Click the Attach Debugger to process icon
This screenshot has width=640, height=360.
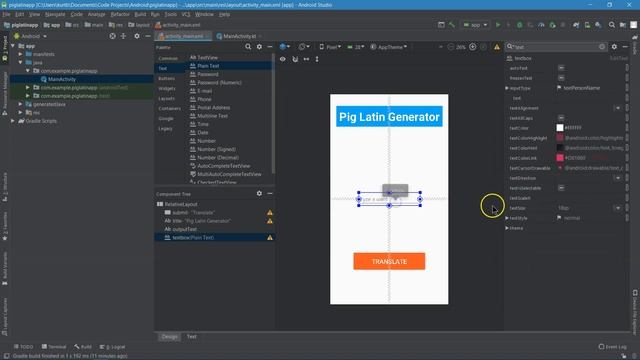[x=552, y=25]
